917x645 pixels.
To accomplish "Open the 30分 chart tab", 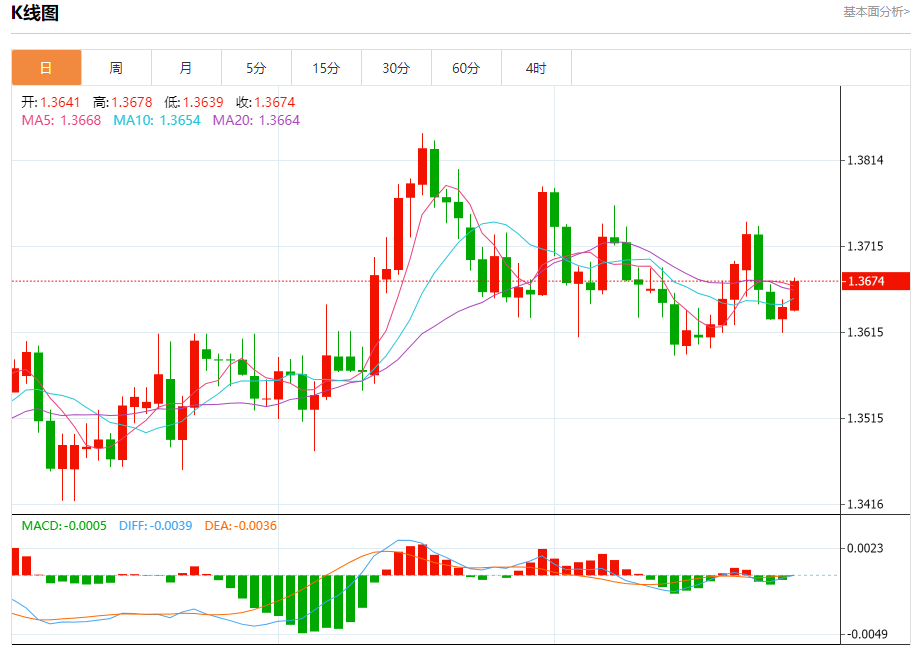I will [397, 68].
